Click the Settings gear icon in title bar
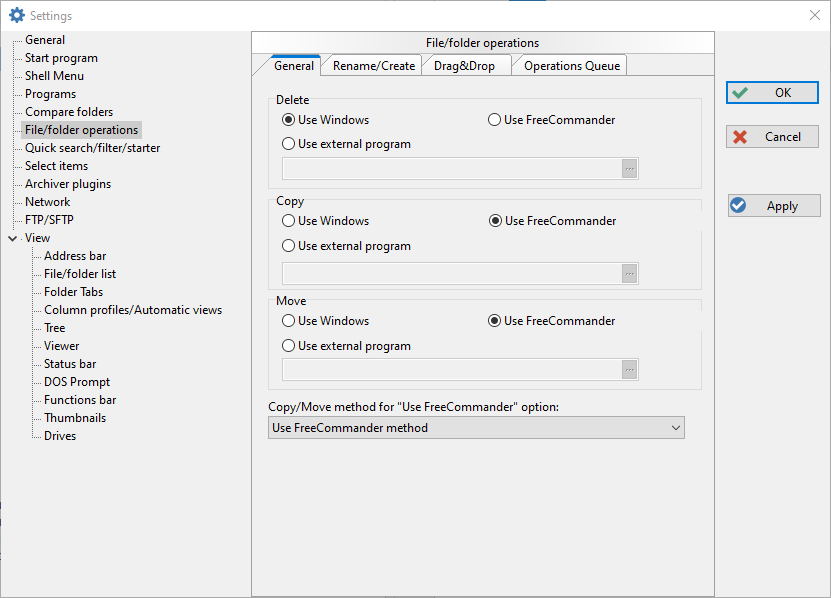 point(17,15)
